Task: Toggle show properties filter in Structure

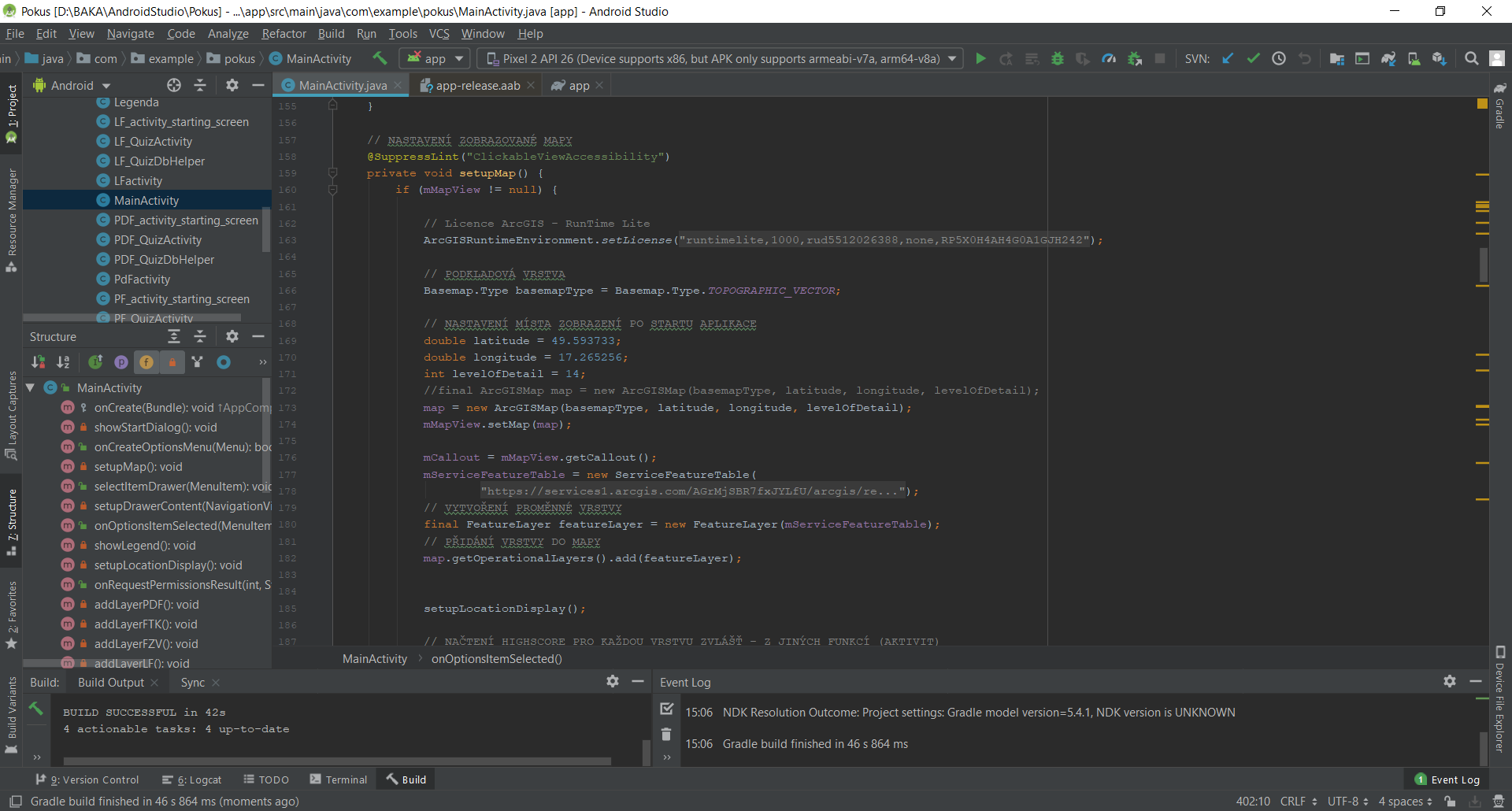Action: (121, 362)
